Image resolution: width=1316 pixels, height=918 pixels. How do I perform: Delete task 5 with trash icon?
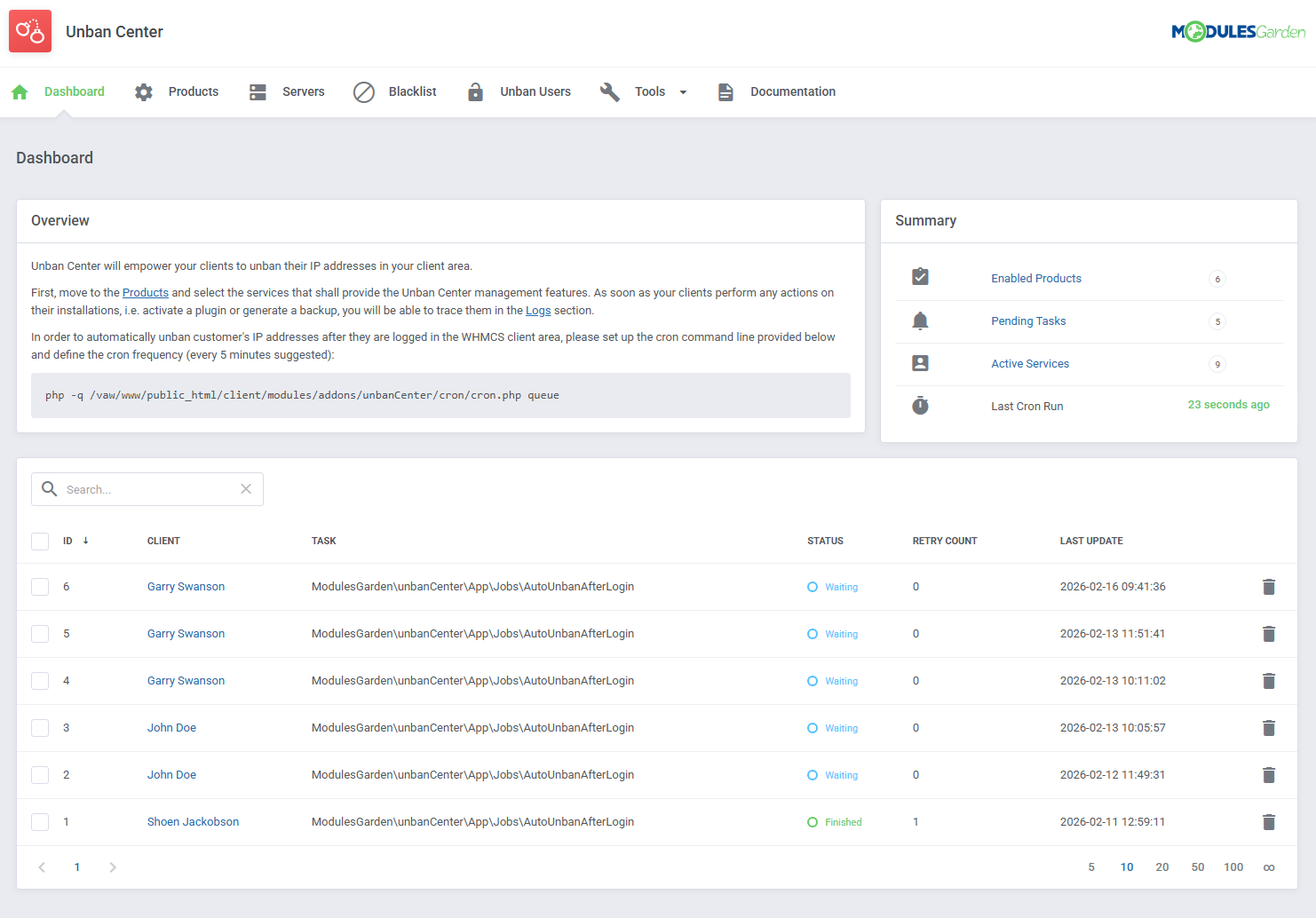tap(1269, 634)
